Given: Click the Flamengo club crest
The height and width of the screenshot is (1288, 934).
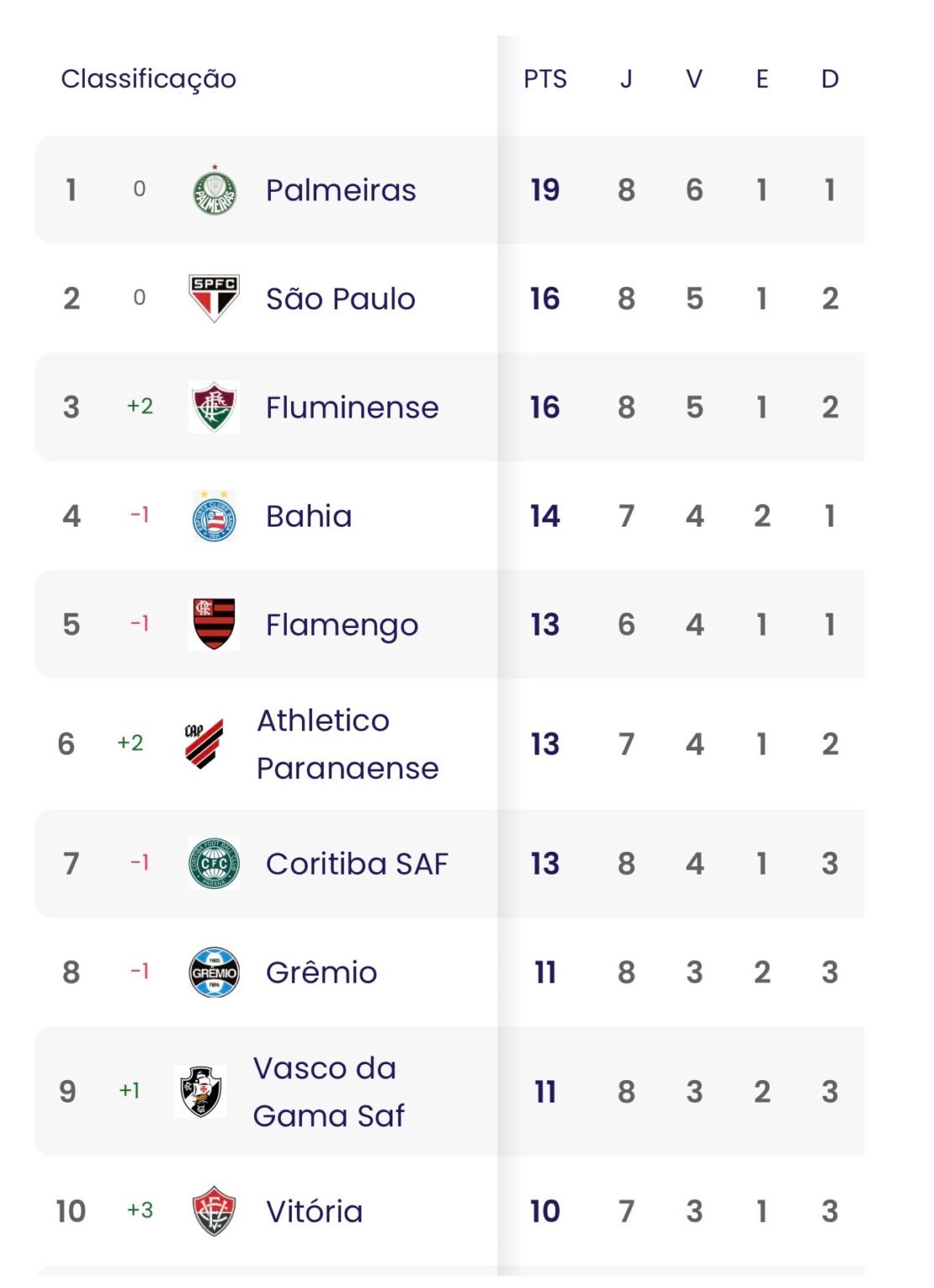Looking at the screenshot, I should 214,625.
